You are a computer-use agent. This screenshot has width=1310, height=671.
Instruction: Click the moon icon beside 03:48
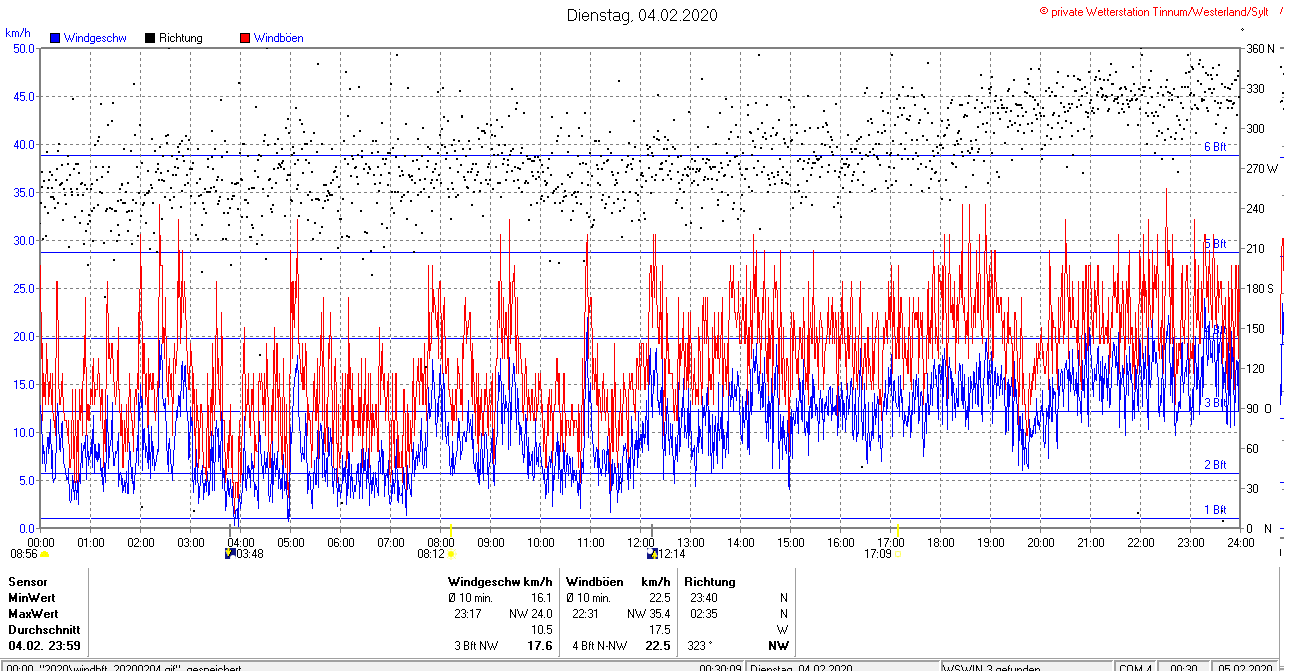(x=231, y=552)
